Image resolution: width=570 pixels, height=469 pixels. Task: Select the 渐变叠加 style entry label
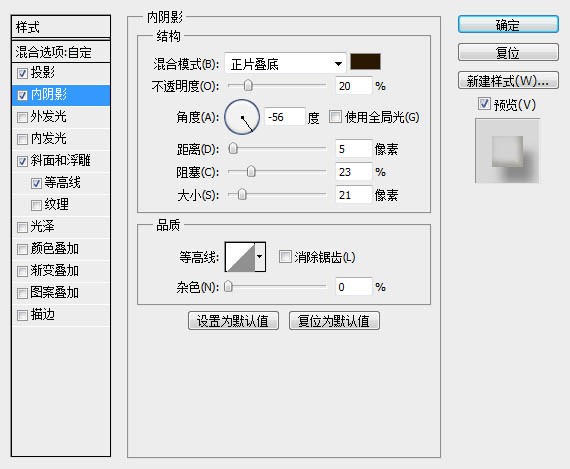(55, 270)
